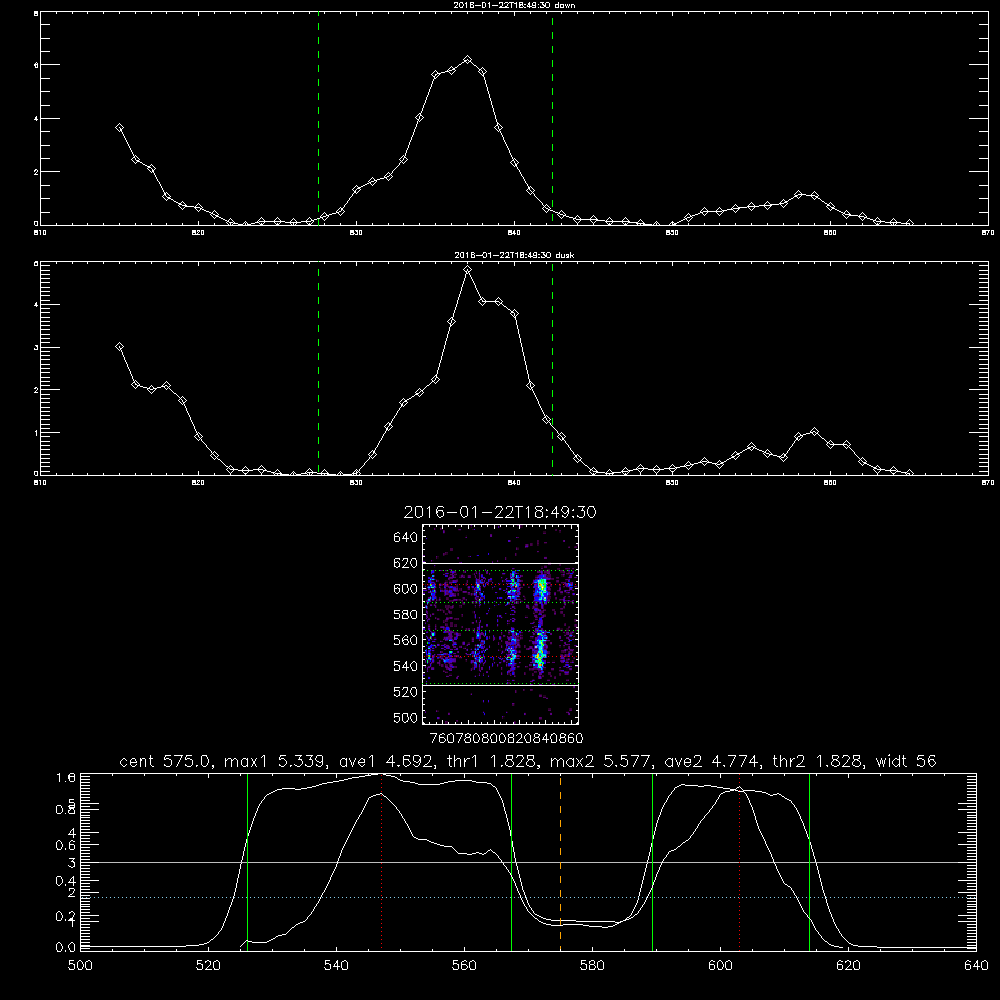Screen dimensions: 1000x1000
Task: Click the leftmost solid green vertical line in the bottom plot
Action: [247, 861]
